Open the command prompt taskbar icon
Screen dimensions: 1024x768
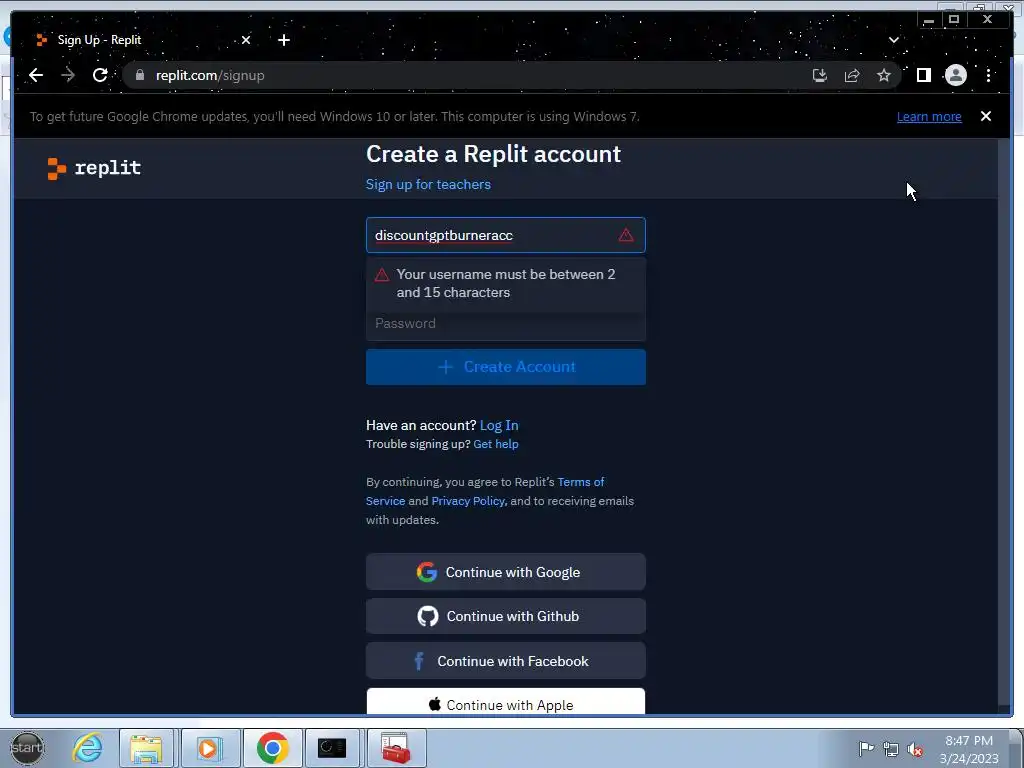pos(332,748)
